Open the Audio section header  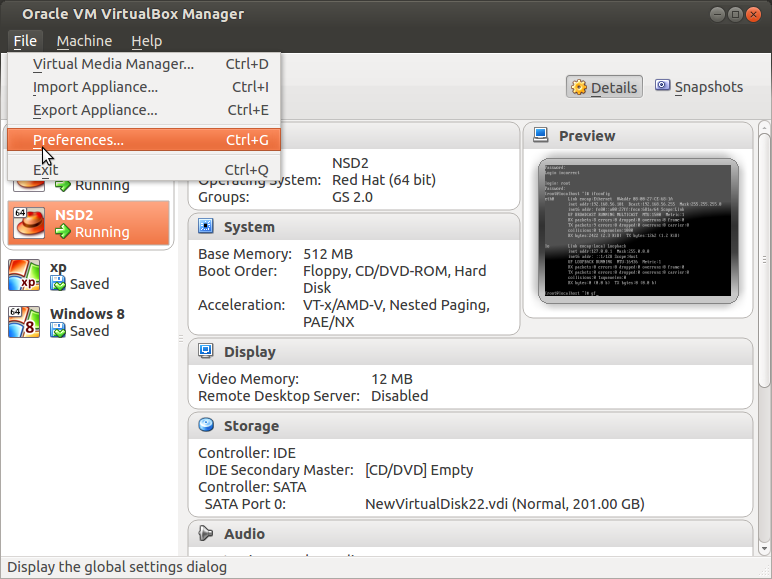tap(470, 534)
